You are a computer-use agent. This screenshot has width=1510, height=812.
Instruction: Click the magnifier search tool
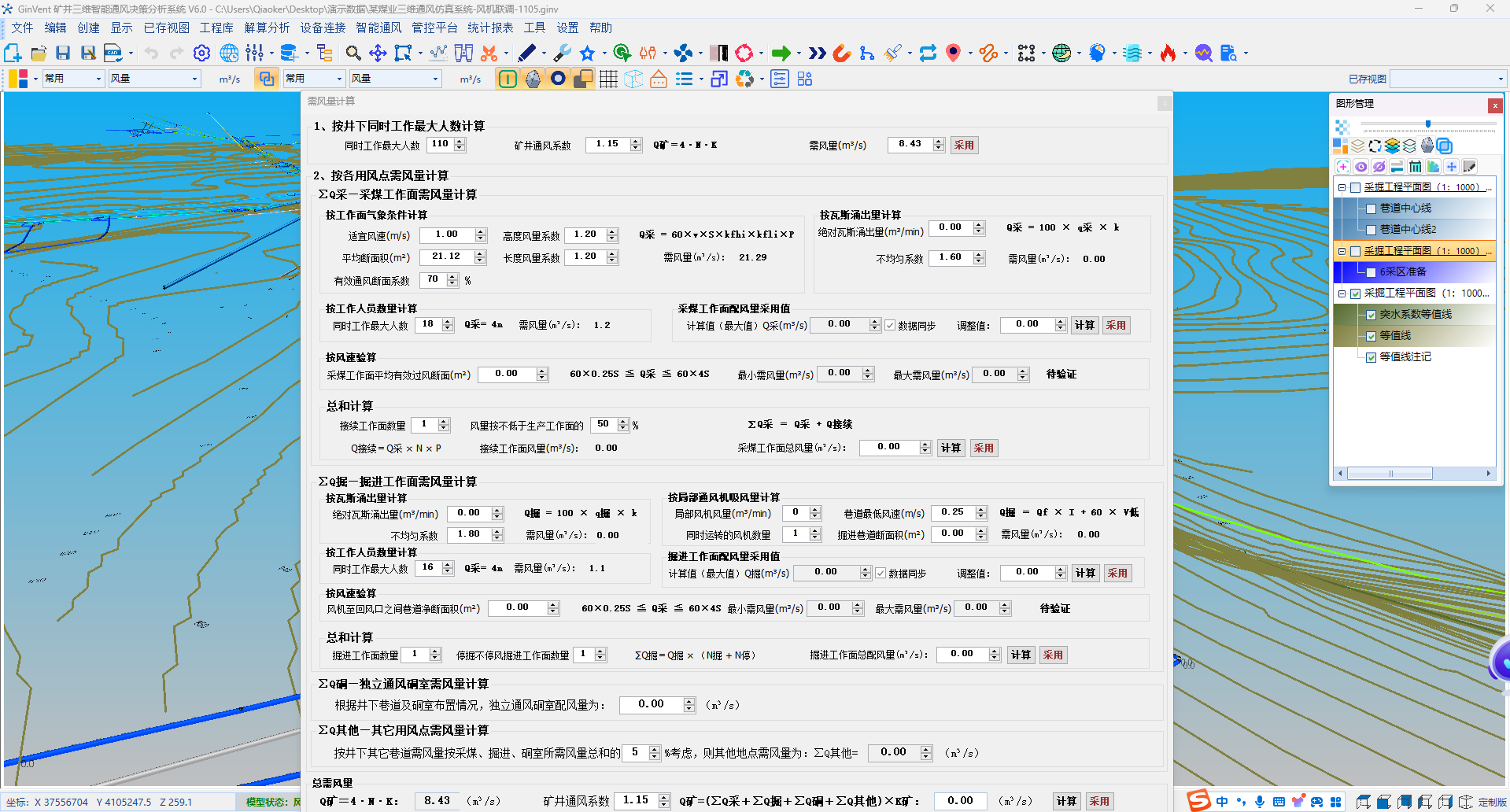point(353,53)
